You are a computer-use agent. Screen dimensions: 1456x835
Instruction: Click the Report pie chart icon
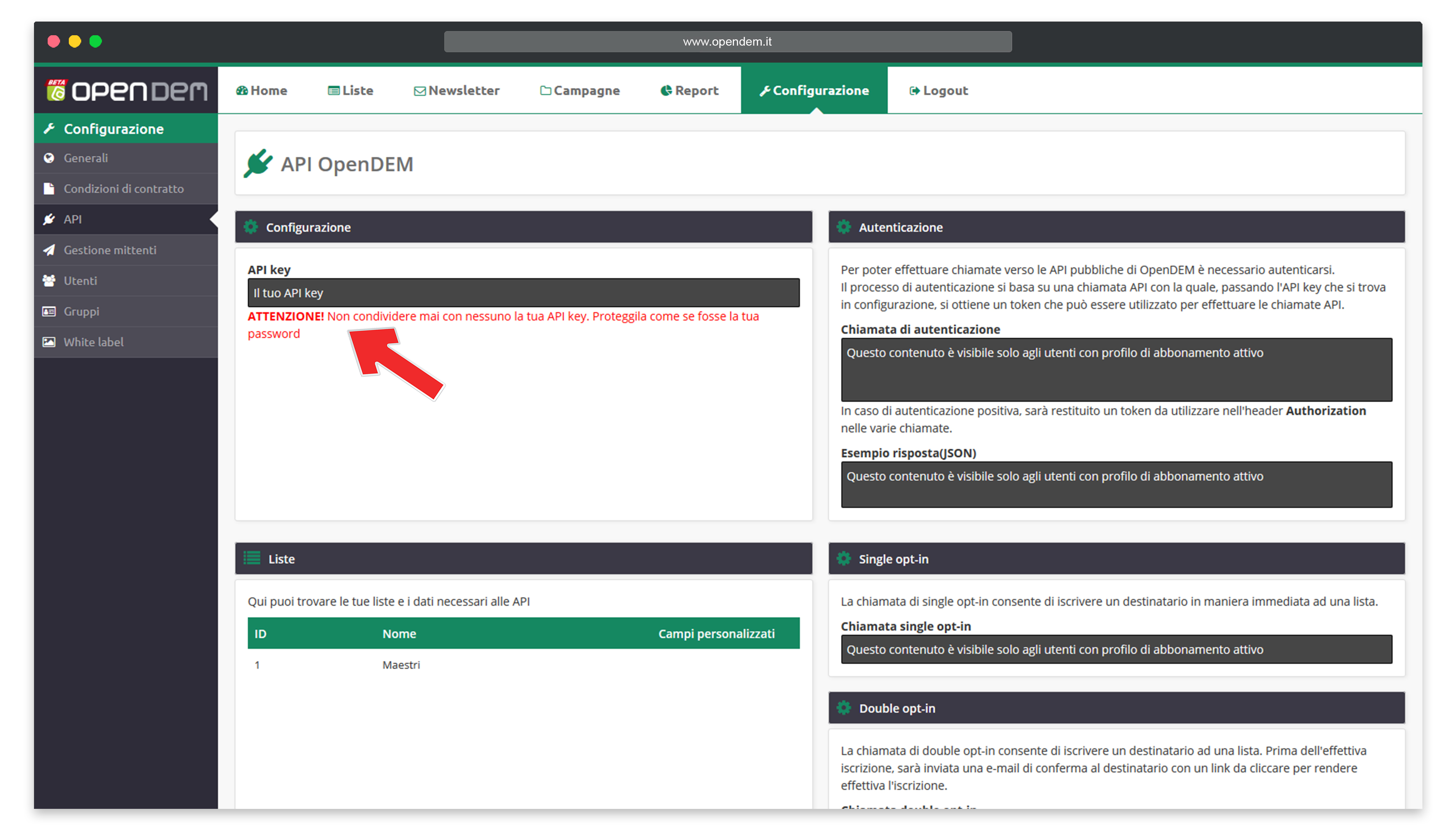tap(666, 91)
